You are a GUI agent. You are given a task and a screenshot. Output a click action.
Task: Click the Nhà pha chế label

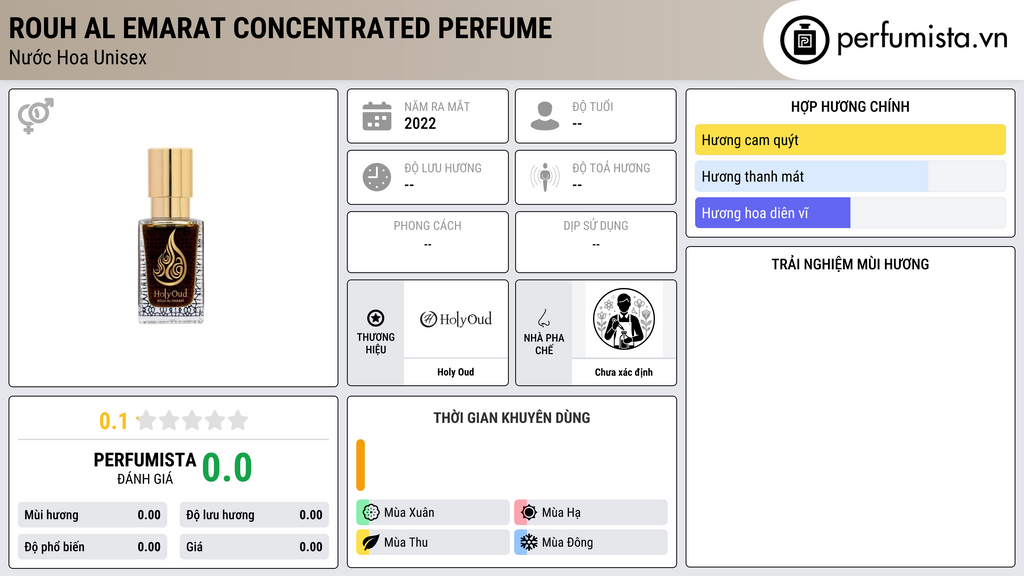point(543,344)
